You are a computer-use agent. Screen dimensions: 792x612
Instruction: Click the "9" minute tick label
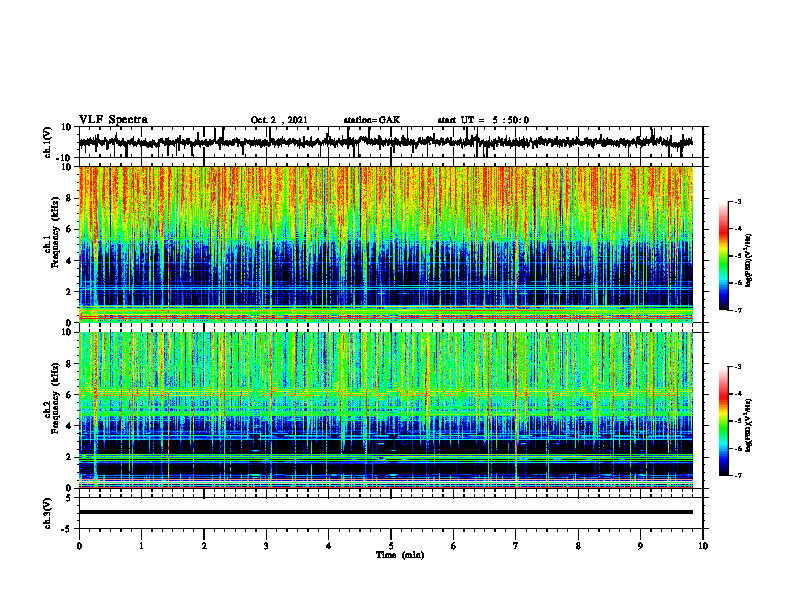coord(640,546)
